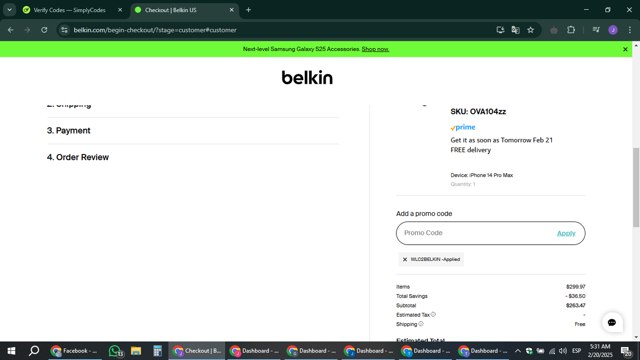This screenshot has height=360, width=640.
Task: Open the Chrome profile avatar
Action: point(613,30)
